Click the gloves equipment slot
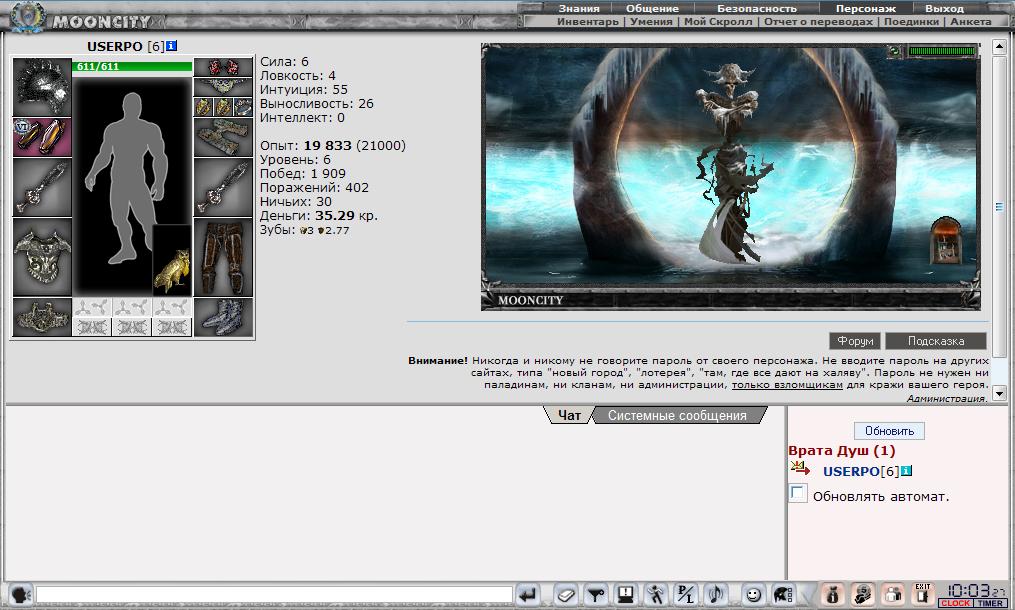 tap(223, 137)
